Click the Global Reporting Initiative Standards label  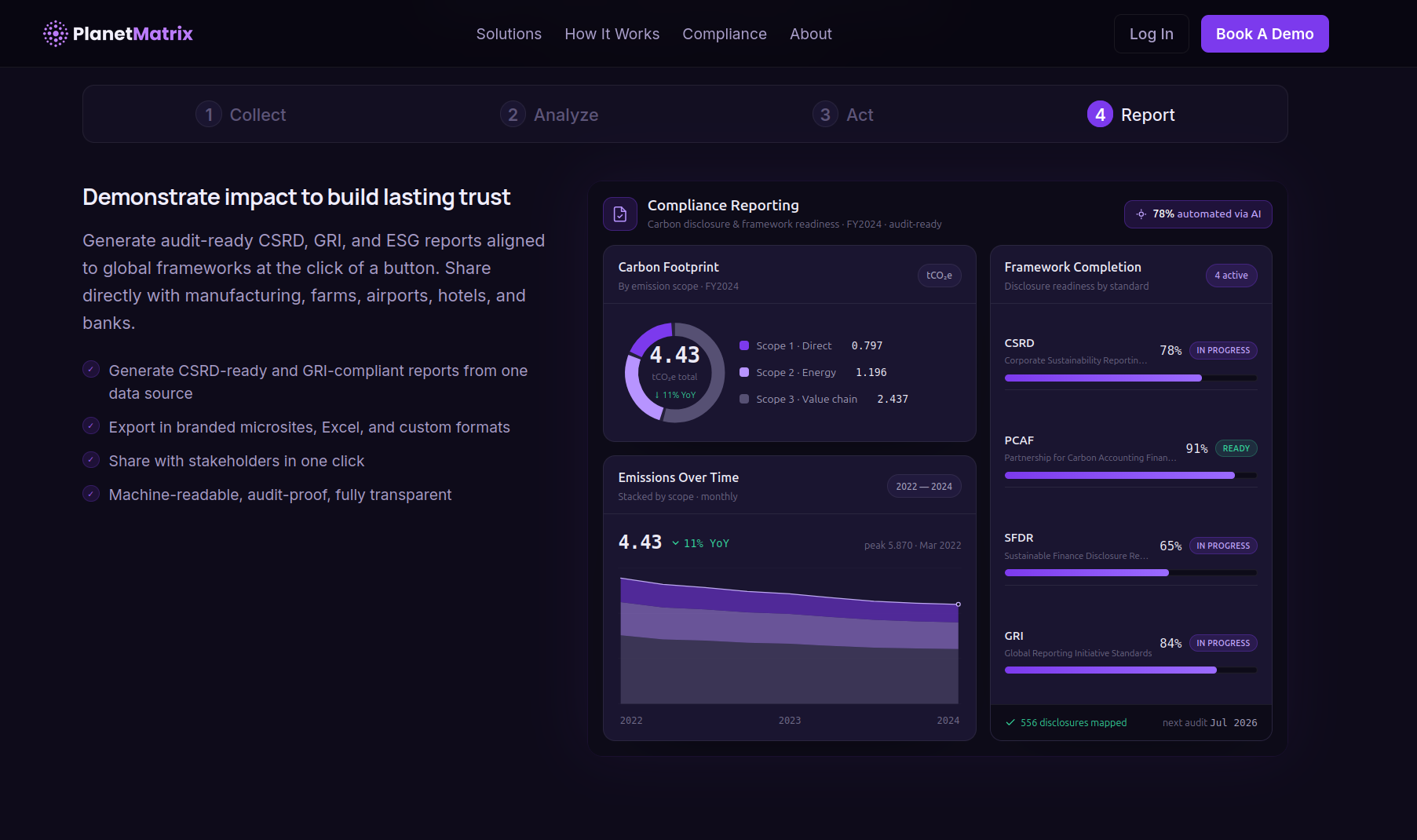click(1078, 654)
